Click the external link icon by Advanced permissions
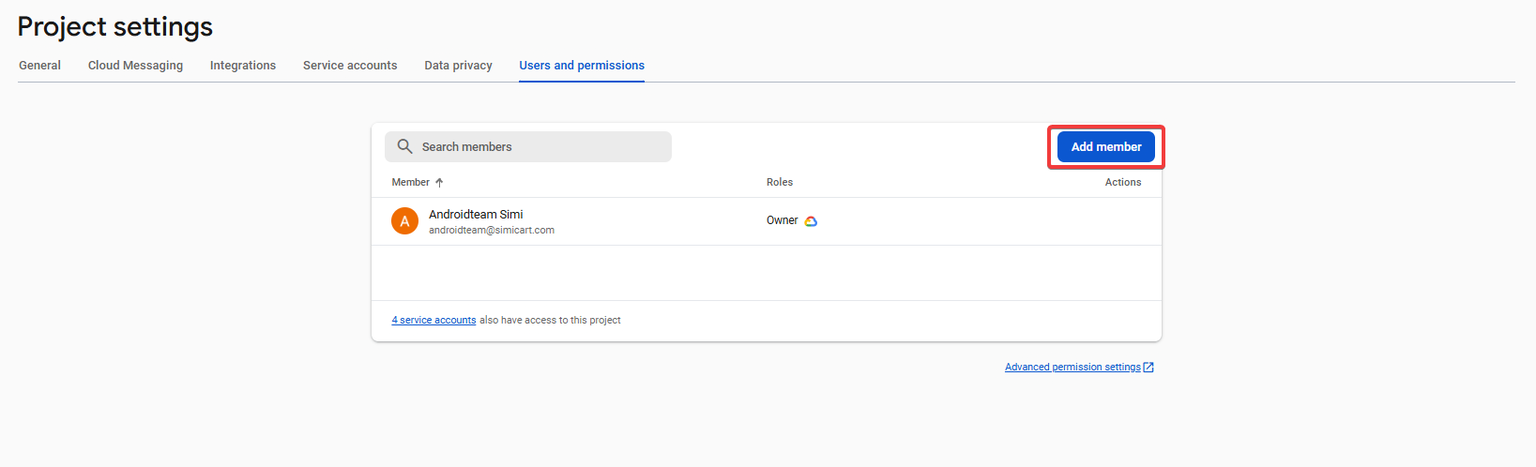 pos(1149,367)
